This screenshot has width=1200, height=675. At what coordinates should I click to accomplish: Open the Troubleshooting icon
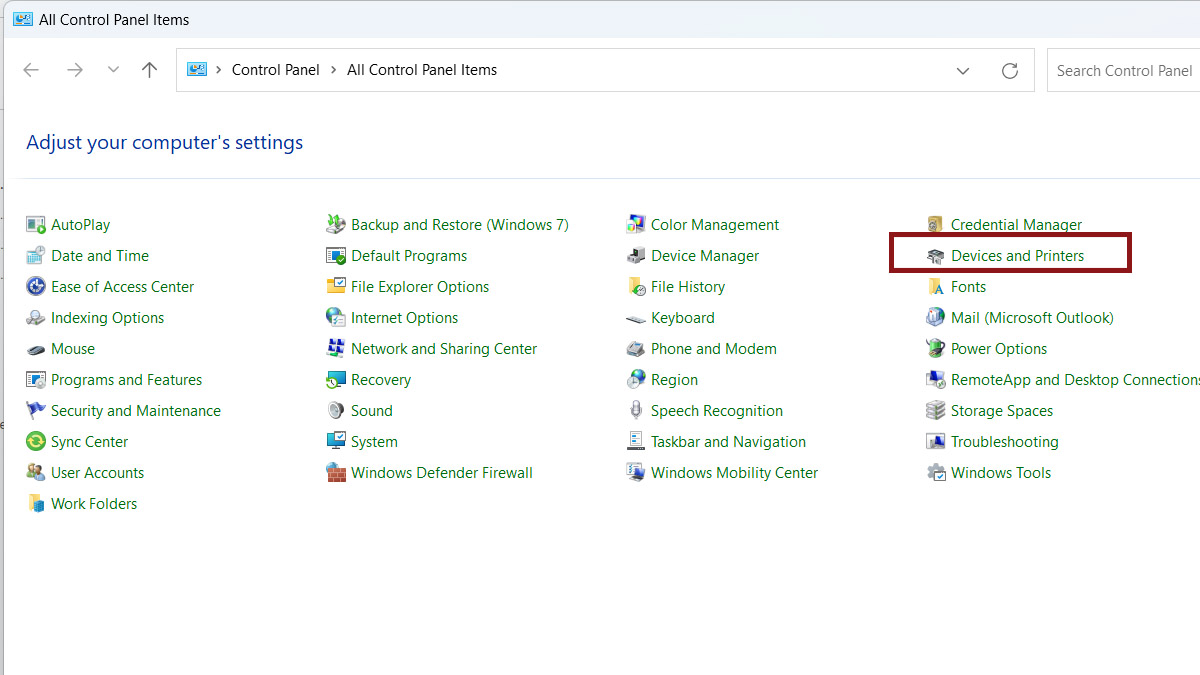click(x=936, y=442)
